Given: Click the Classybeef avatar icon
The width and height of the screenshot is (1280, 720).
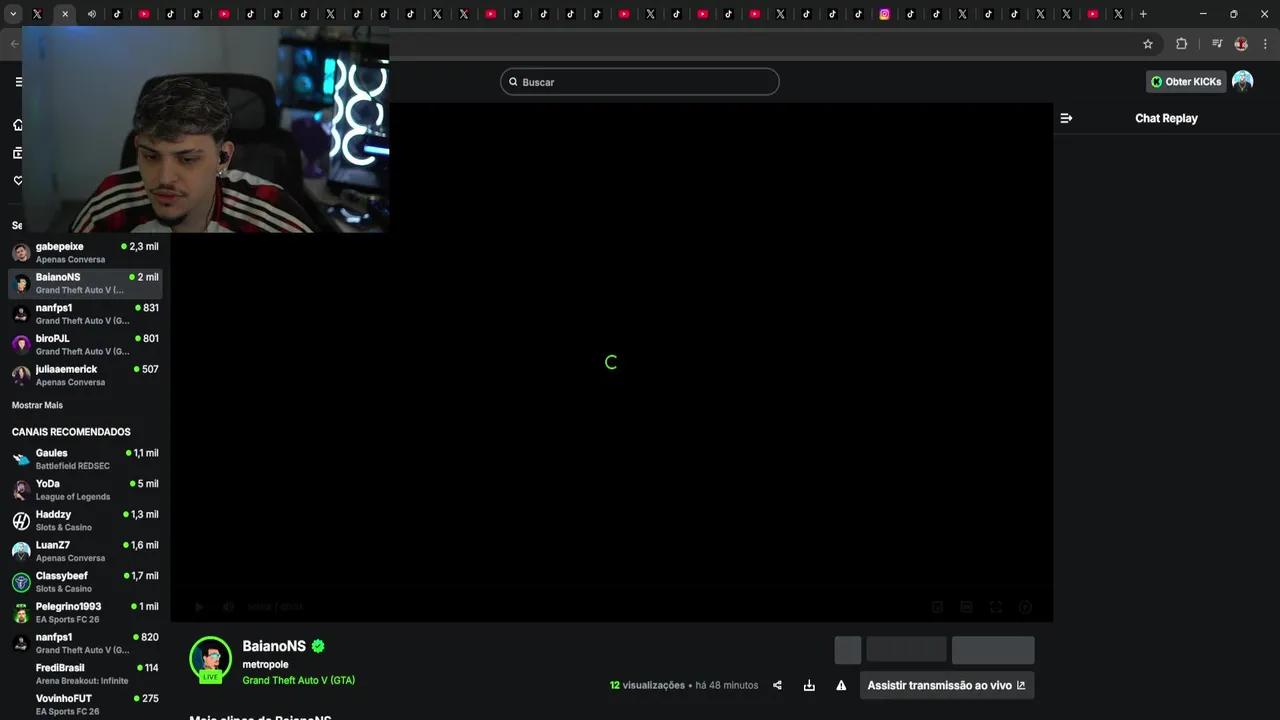Looking at the screenshot, I should 21,582.
